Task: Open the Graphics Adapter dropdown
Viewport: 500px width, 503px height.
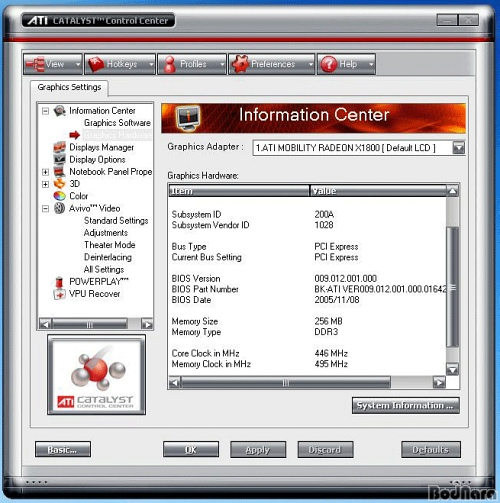Action: (x=459, y=147)
